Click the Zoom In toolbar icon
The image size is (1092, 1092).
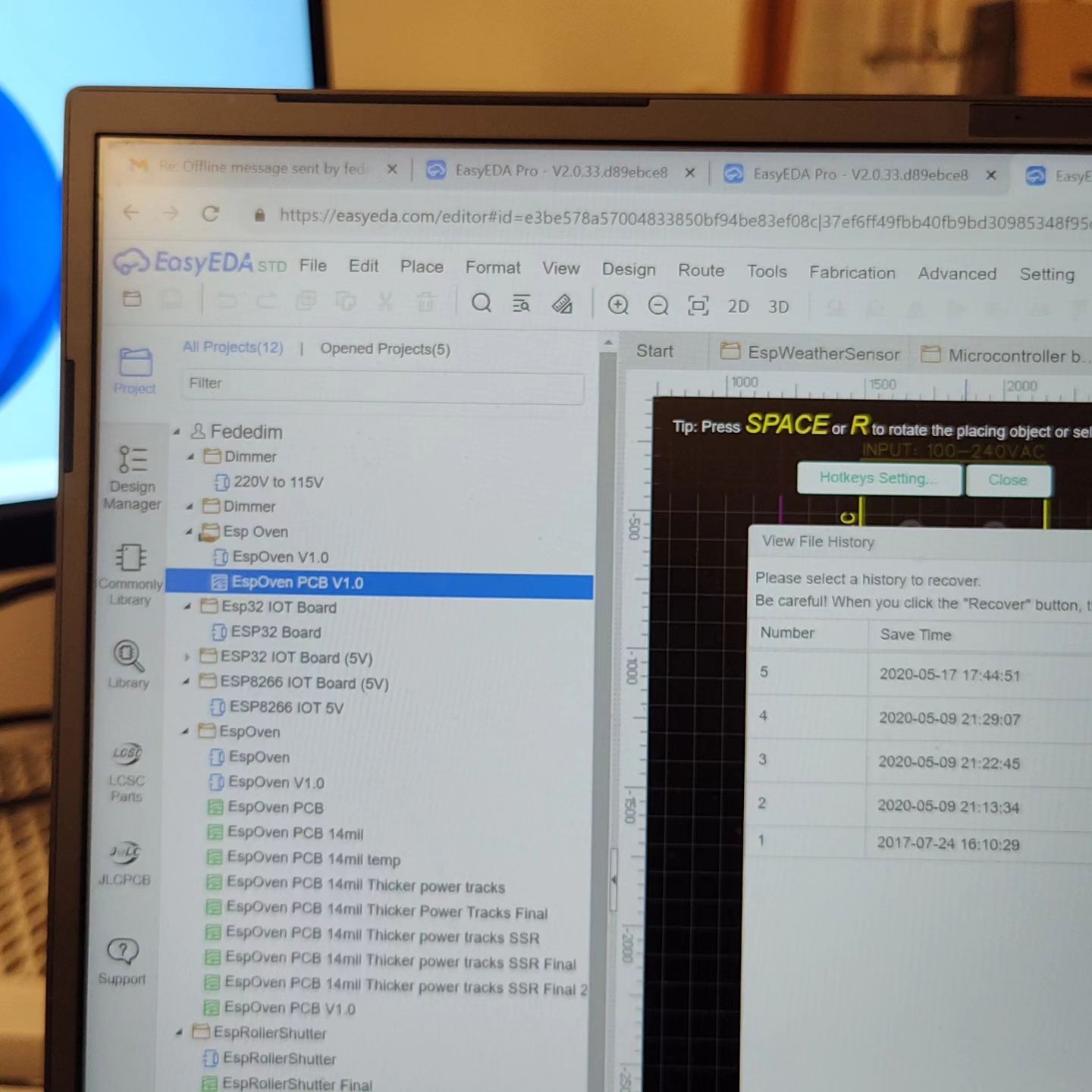[618, 306]
